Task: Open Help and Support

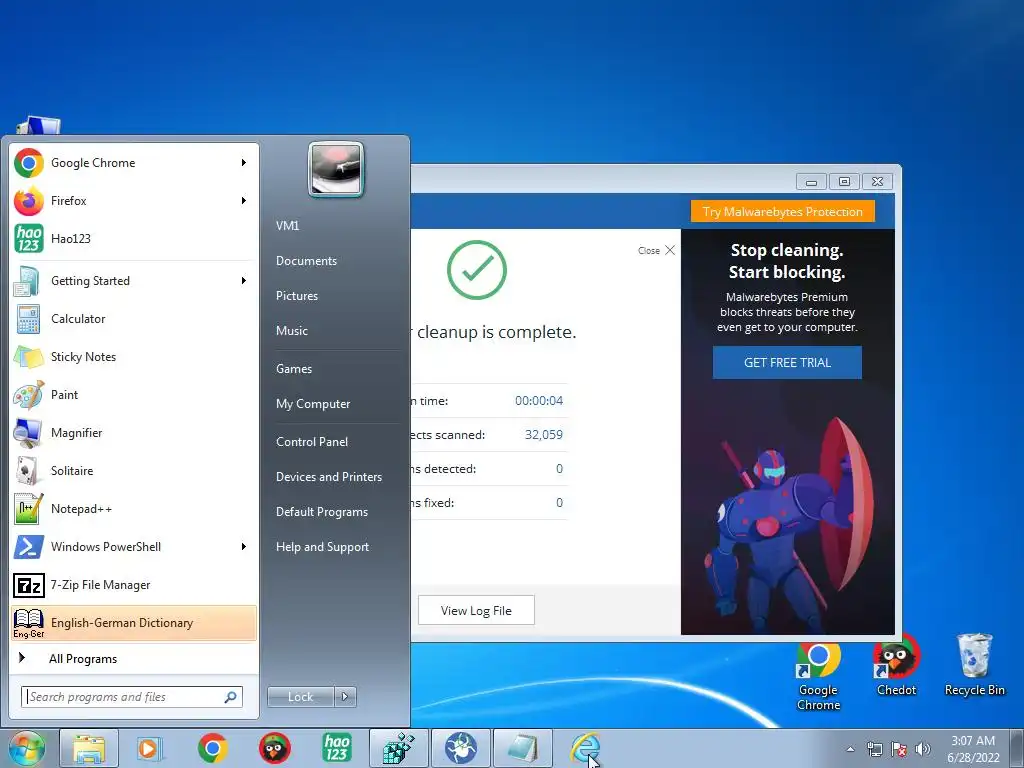Action: click(x=322, y=547)
